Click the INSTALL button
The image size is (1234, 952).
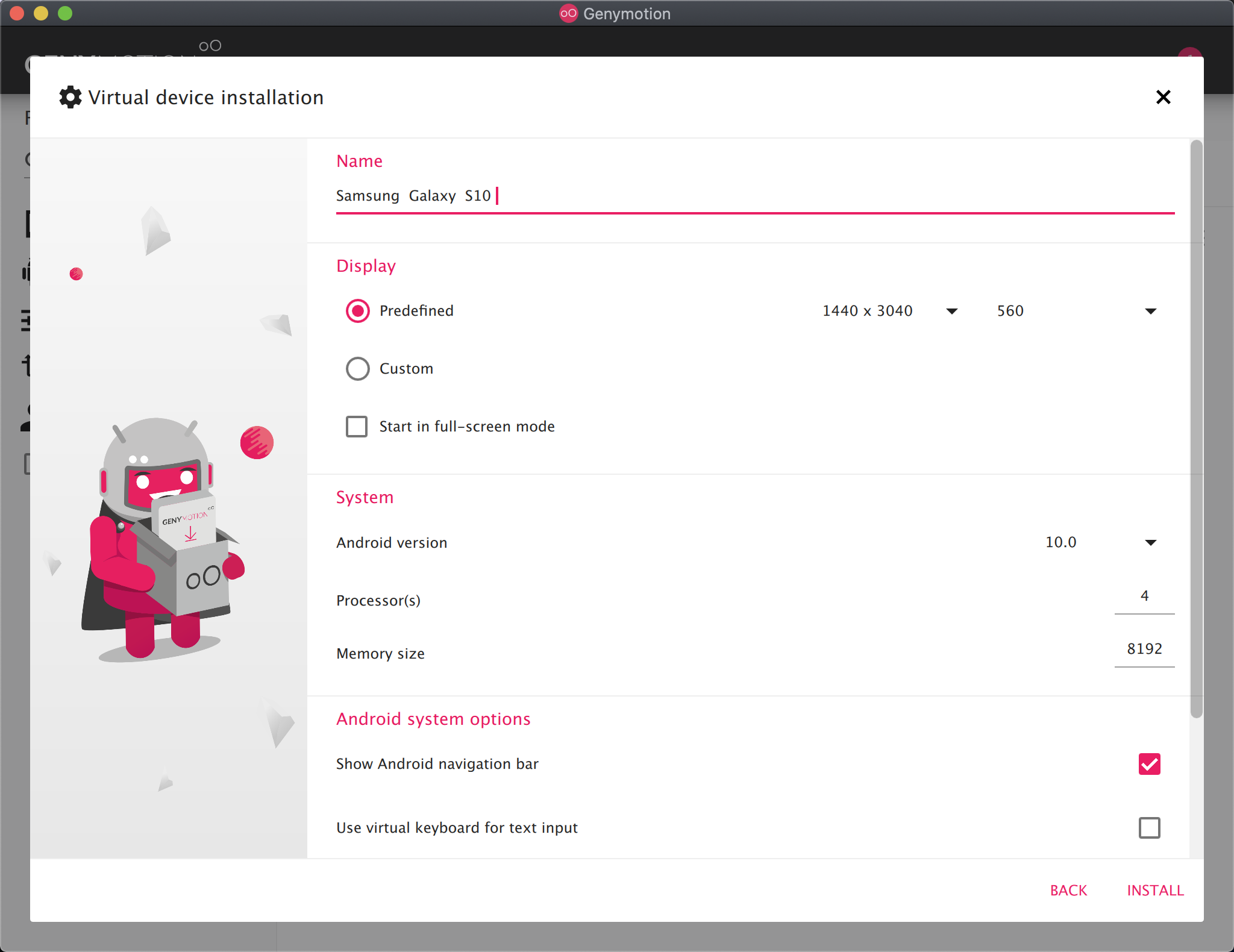click(1155, 891)
